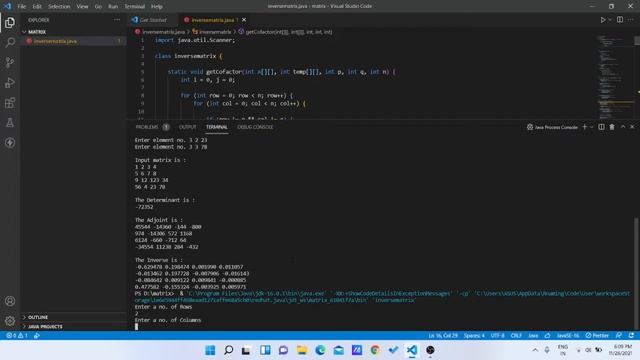The height and width of the screenshot is (360, 640).
Task: Change indentation via Spaces: 4
Action: (474, 336)
